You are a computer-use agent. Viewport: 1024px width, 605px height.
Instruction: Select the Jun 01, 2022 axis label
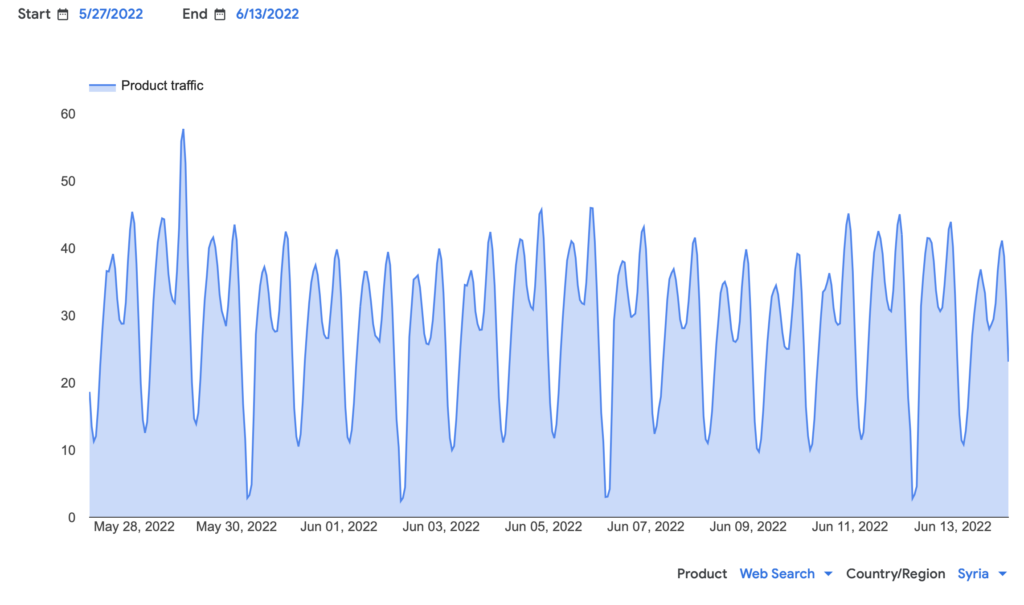[x=339, y=527]
